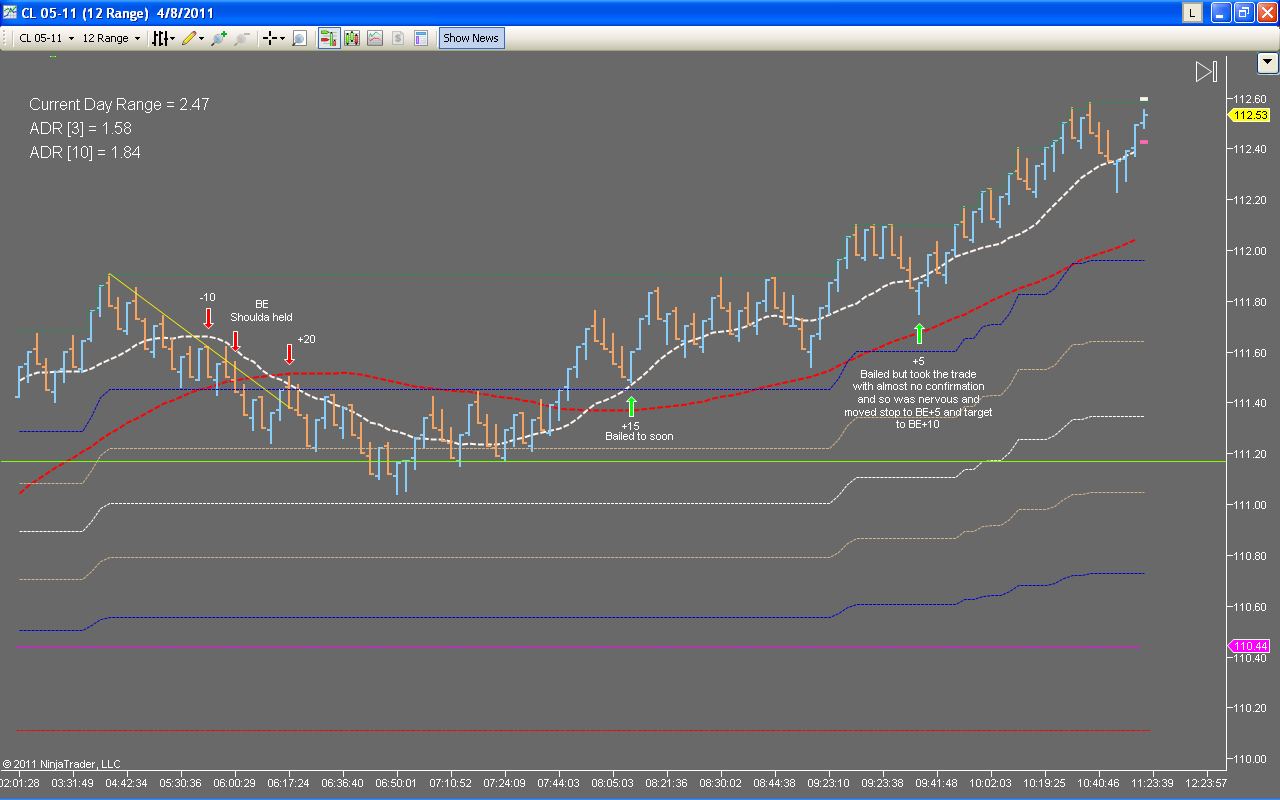Select the 'Bailed to soon' annotation
This screenshot has height=800, width=1280.
click(639, 436)
